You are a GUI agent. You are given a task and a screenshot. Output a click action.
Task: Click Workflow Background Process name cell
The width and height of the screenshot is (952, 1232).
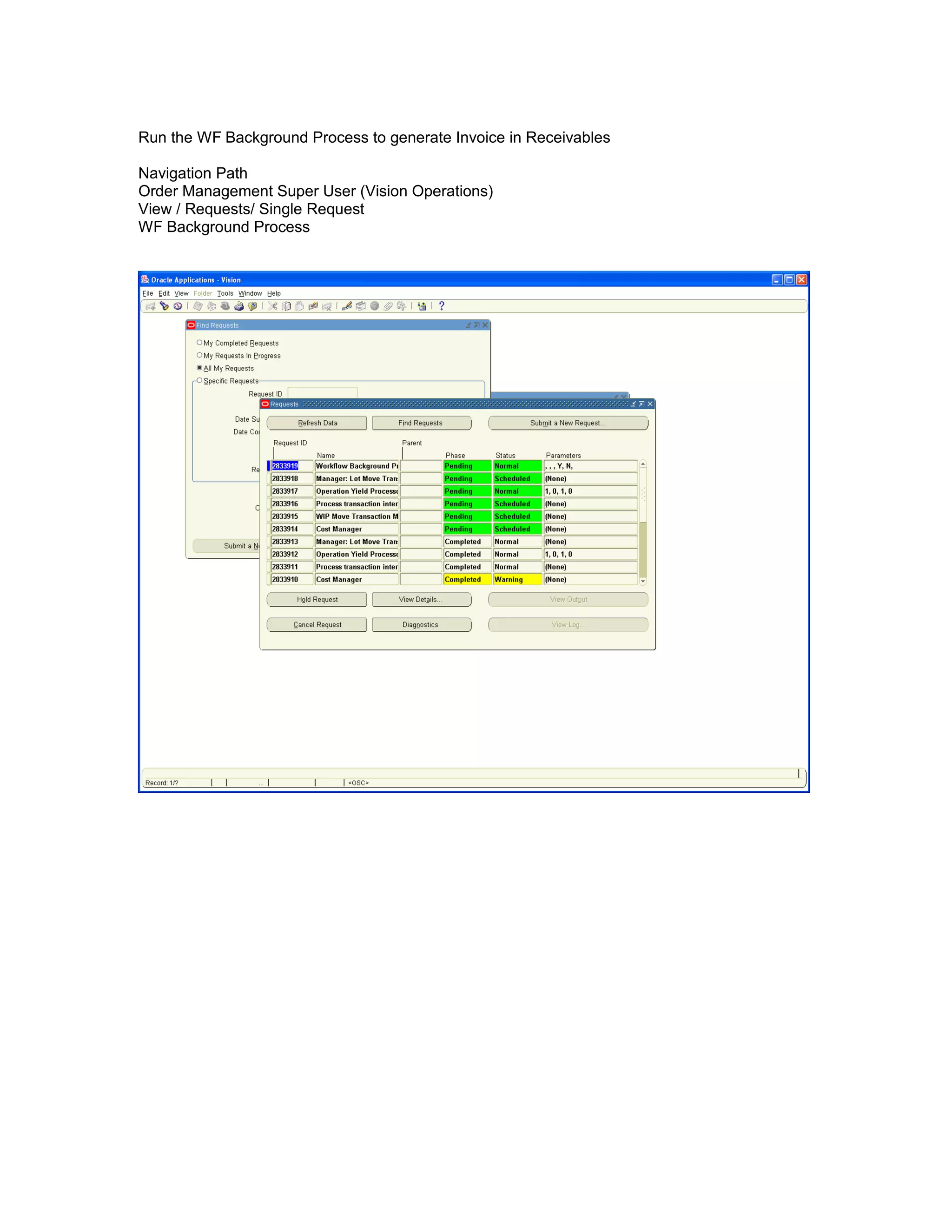[357, 466]
